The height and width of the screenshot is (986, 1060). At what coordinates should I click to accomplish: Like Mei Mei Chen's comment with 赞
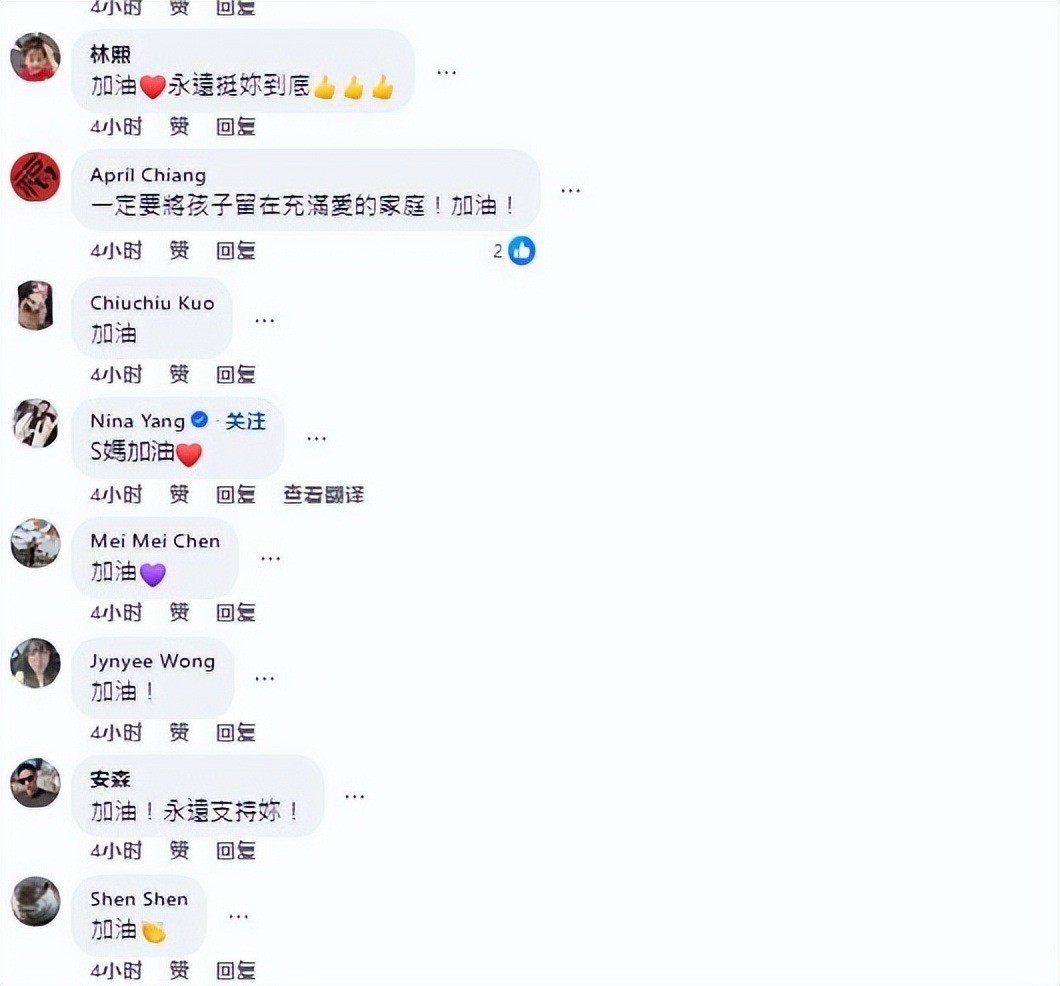pyautogui.click(x=179, y=612)
